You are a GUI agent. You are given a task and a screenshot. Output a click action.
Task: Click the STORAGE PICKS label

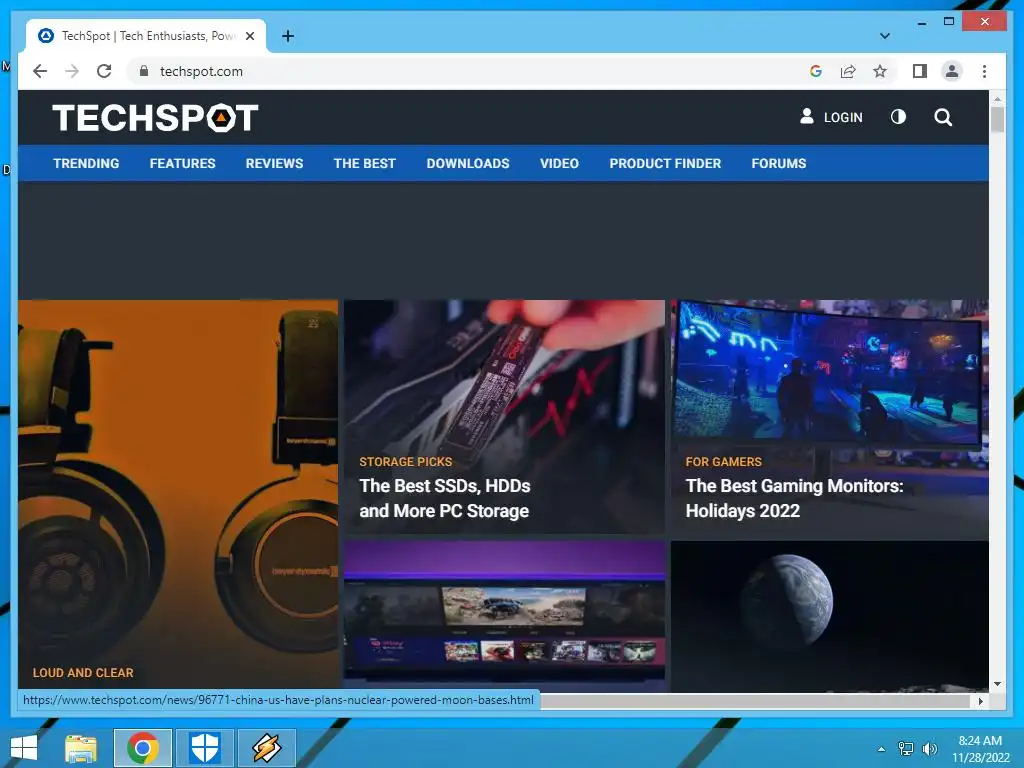pyautogui.click(x=406, y=462)
